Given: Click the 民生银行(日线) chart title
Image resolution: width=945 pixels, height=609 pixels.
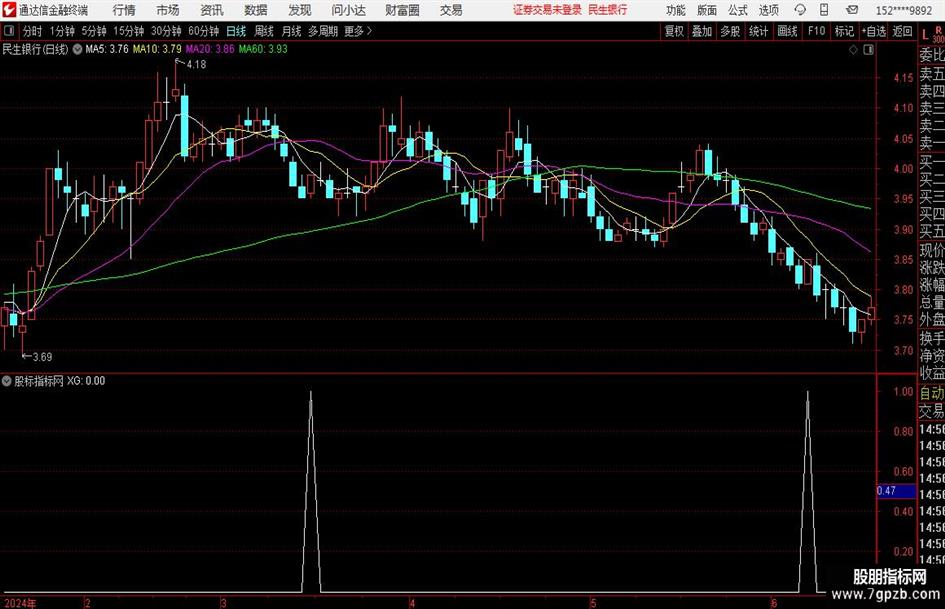Looking at the screenshot, I should pyautogui.click(x=36, y=49).
